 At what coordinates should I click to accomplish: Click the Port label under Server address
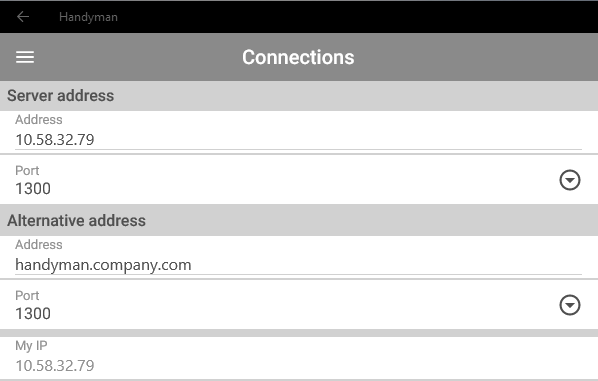click(27, 170)
